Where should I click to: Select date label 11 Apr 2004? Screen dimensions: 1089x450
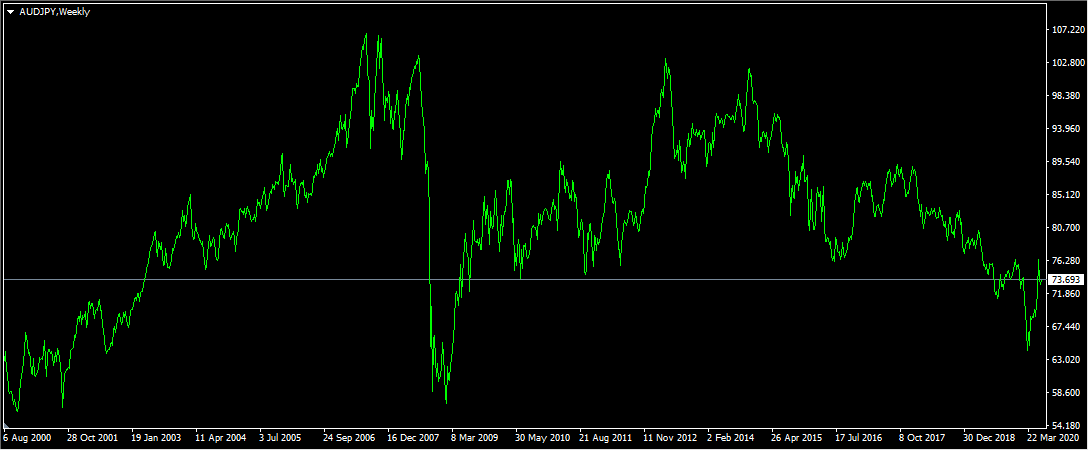(x=220, y=439)
